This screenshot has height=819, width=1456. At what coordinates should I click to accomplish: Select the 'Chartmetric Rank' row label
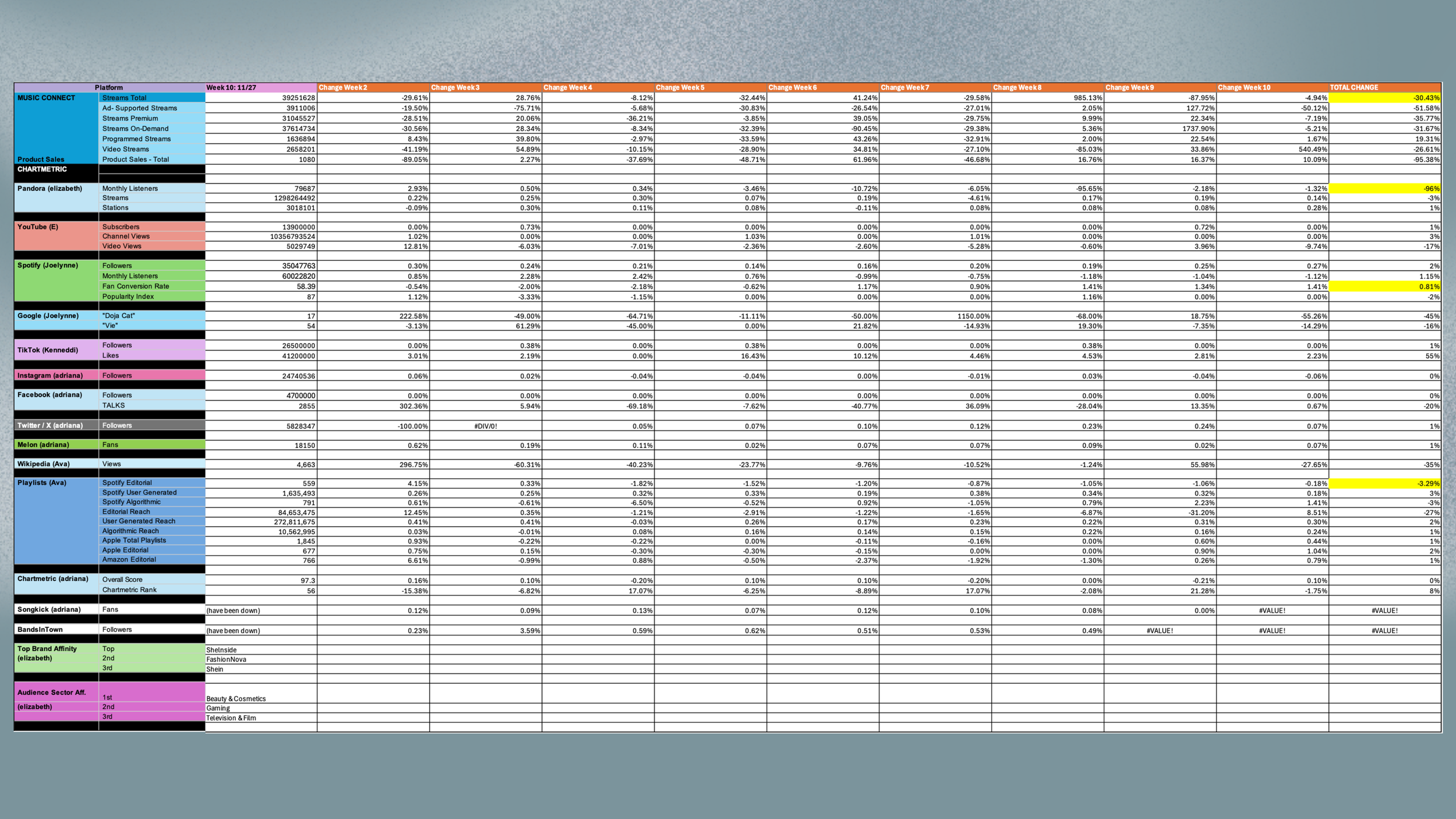pyautogui.click(x=152, y=590)
